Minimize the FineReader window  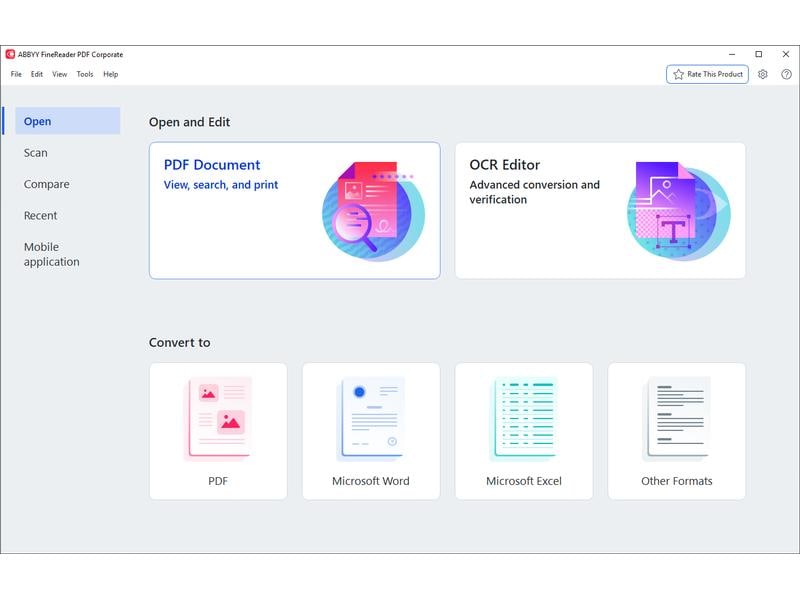click(x=732, y=54)
